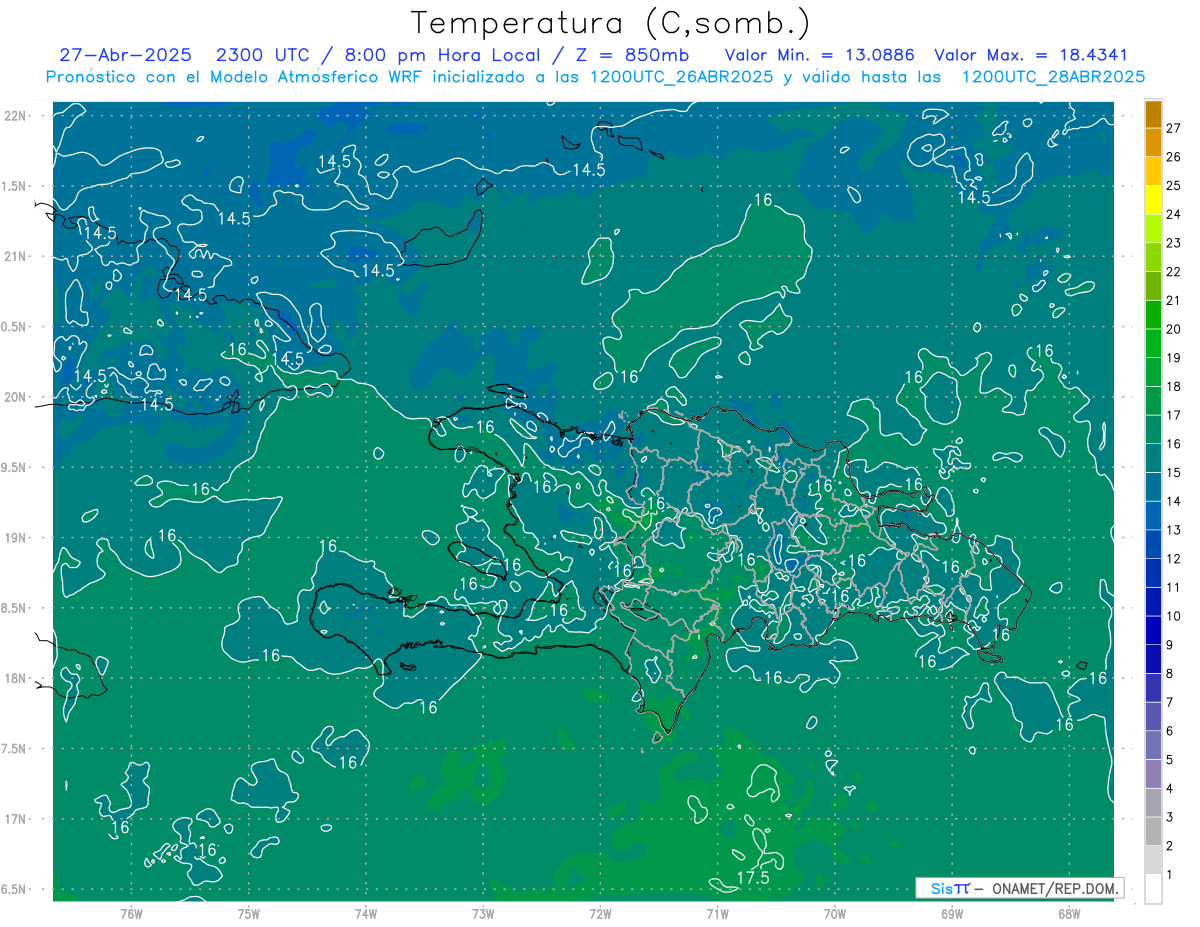The height and width of the screenshot is (927, 1200).
Task: Click 'Valor Max. = 18.4341' text
Action: point(1031,56)
